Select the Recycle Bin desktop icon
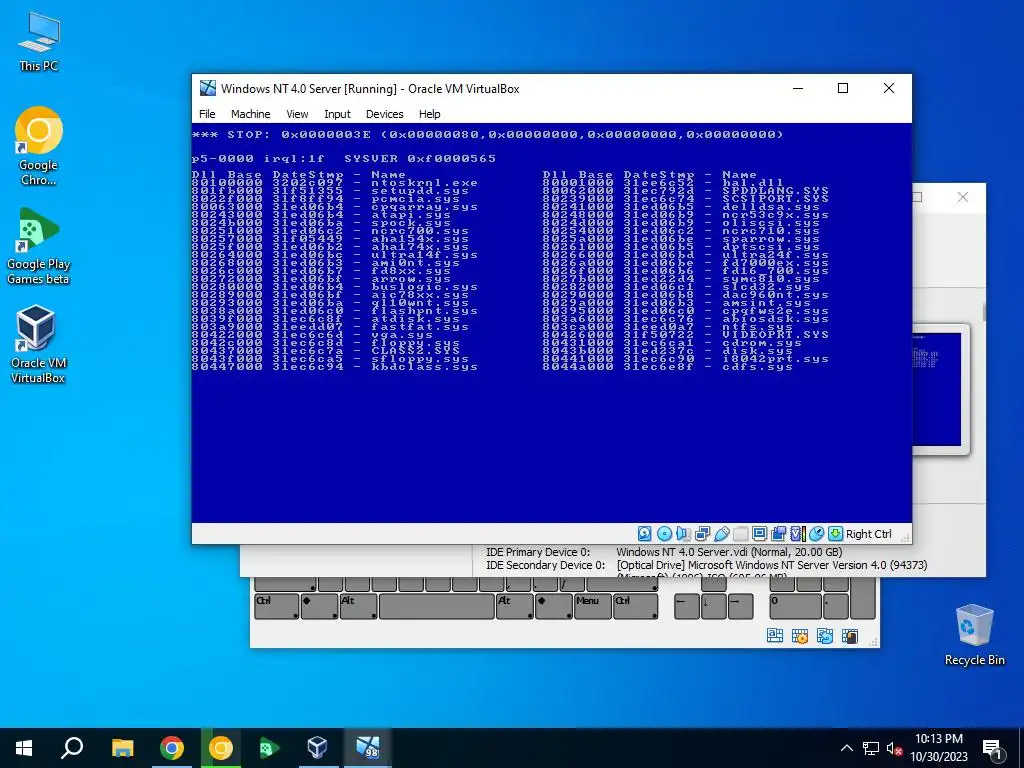The image size is (1024, 768). [x=974, y=635]
